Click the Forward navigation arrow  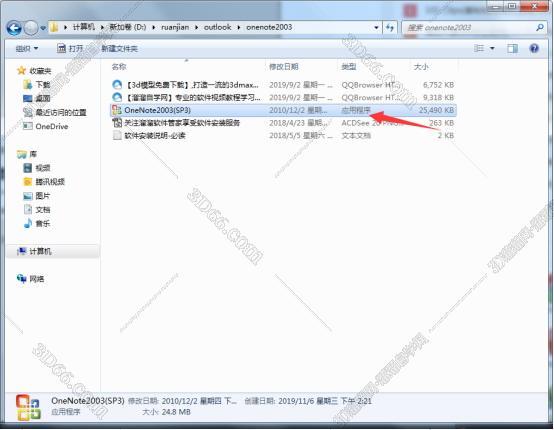coord(31,28)
